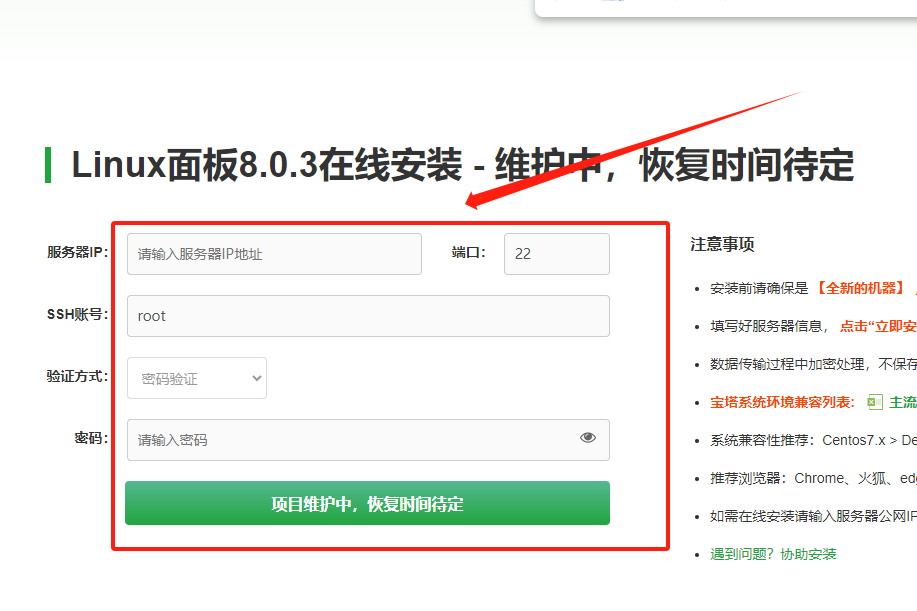Click the 系统兼容性推荐 note line

click(x=813, y=440)
